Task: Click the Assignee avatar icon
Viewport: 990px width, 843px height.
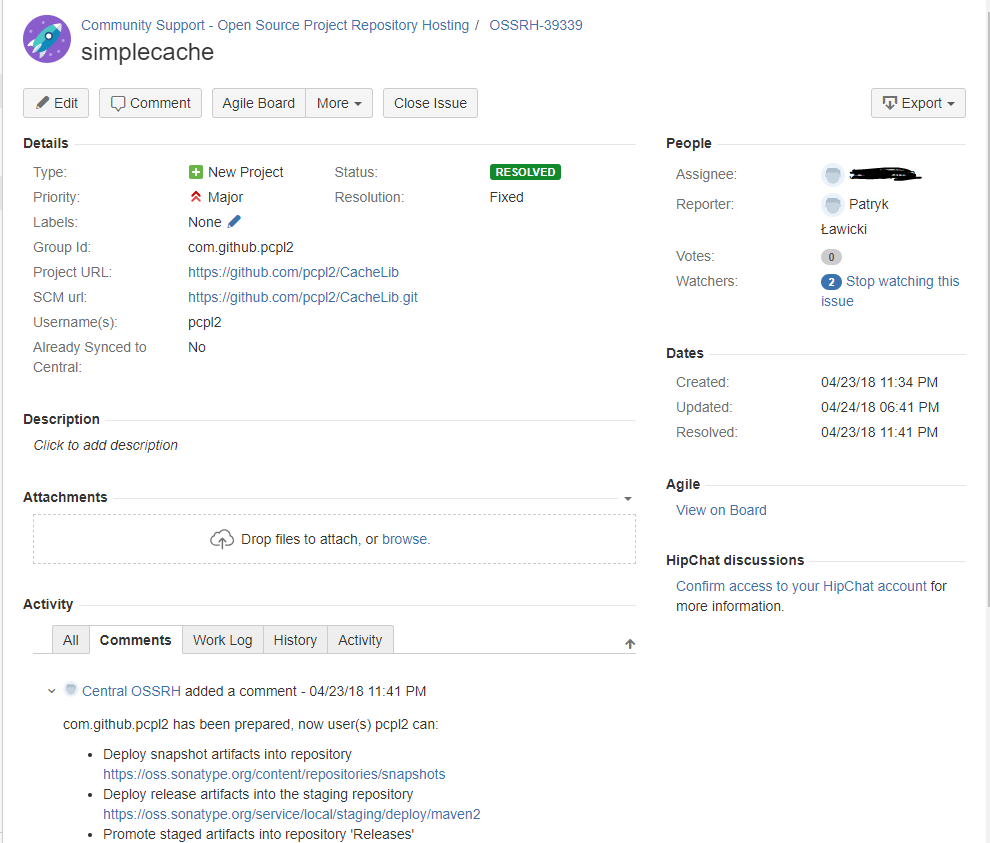Action: click(832, 175)
